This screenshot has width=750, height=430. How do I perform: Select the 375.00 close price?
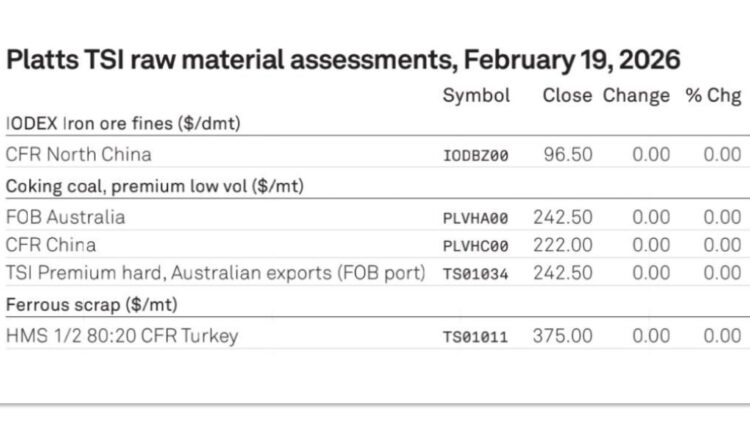(x=563, y=335)
